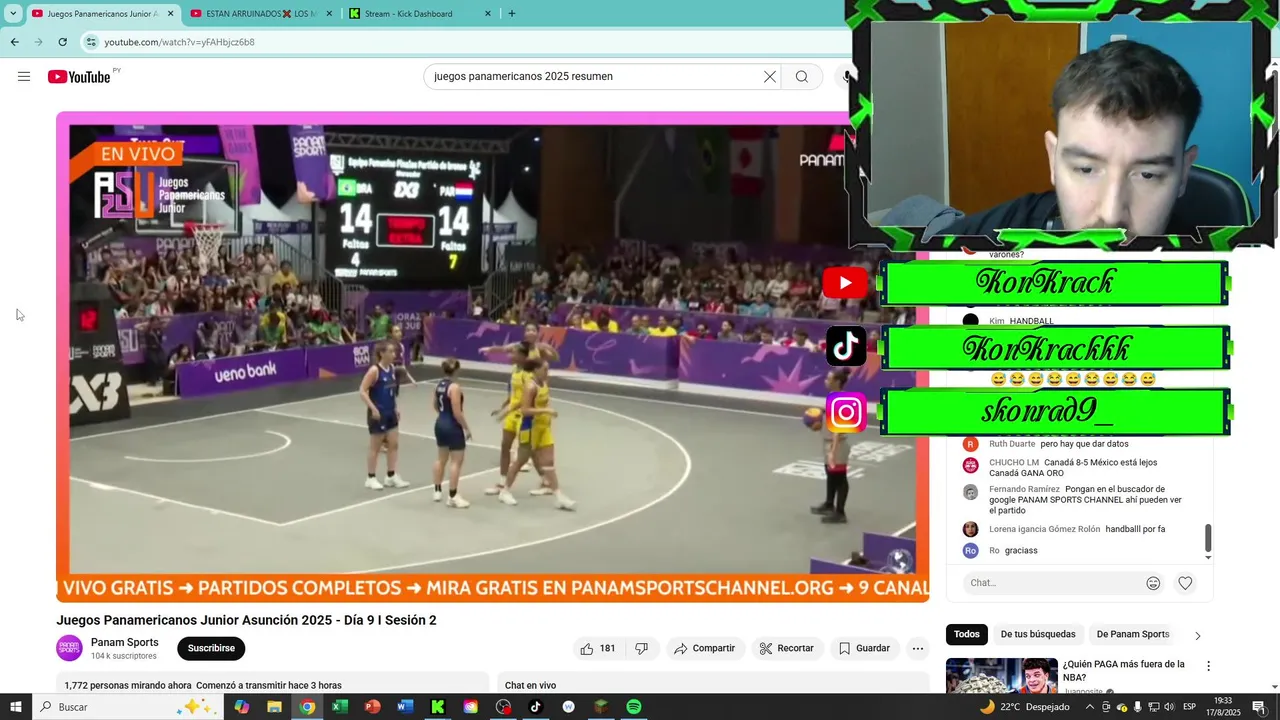Select the Todos filter chip
Image resolution: width=1280 pixels, height=720 pixels.
tap(967, 634)
